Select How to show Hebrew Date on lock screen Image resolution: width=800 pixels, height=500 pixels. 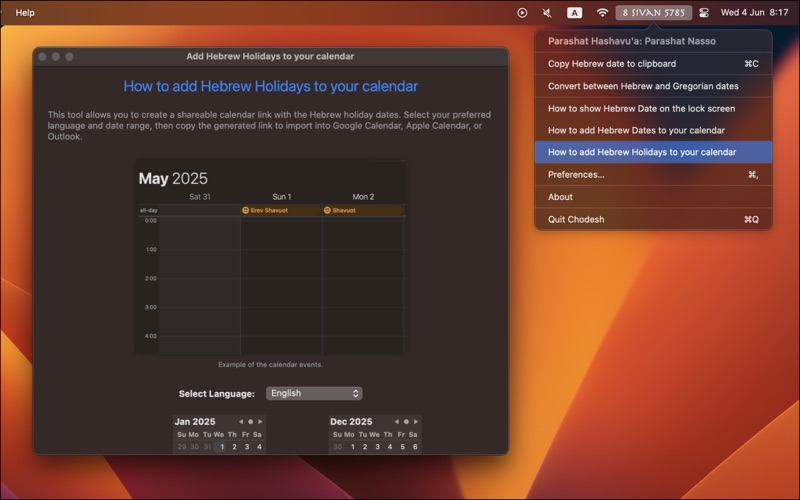[x=653, y=109]
